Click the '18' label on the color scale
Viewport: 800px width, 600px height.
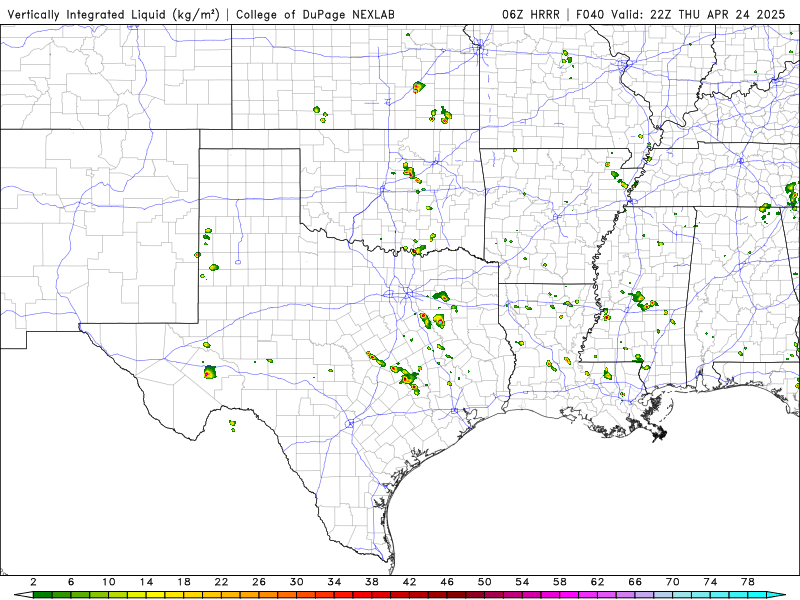pos(184,582)
